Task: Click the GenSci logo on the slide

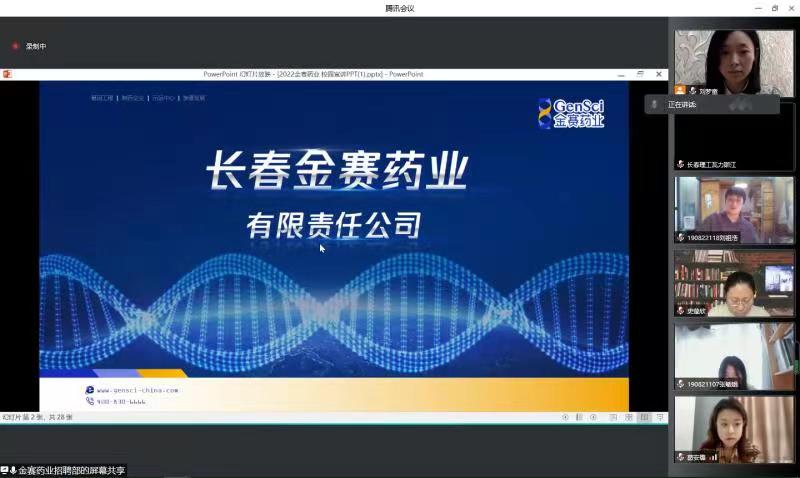Action: coord(571,113)
